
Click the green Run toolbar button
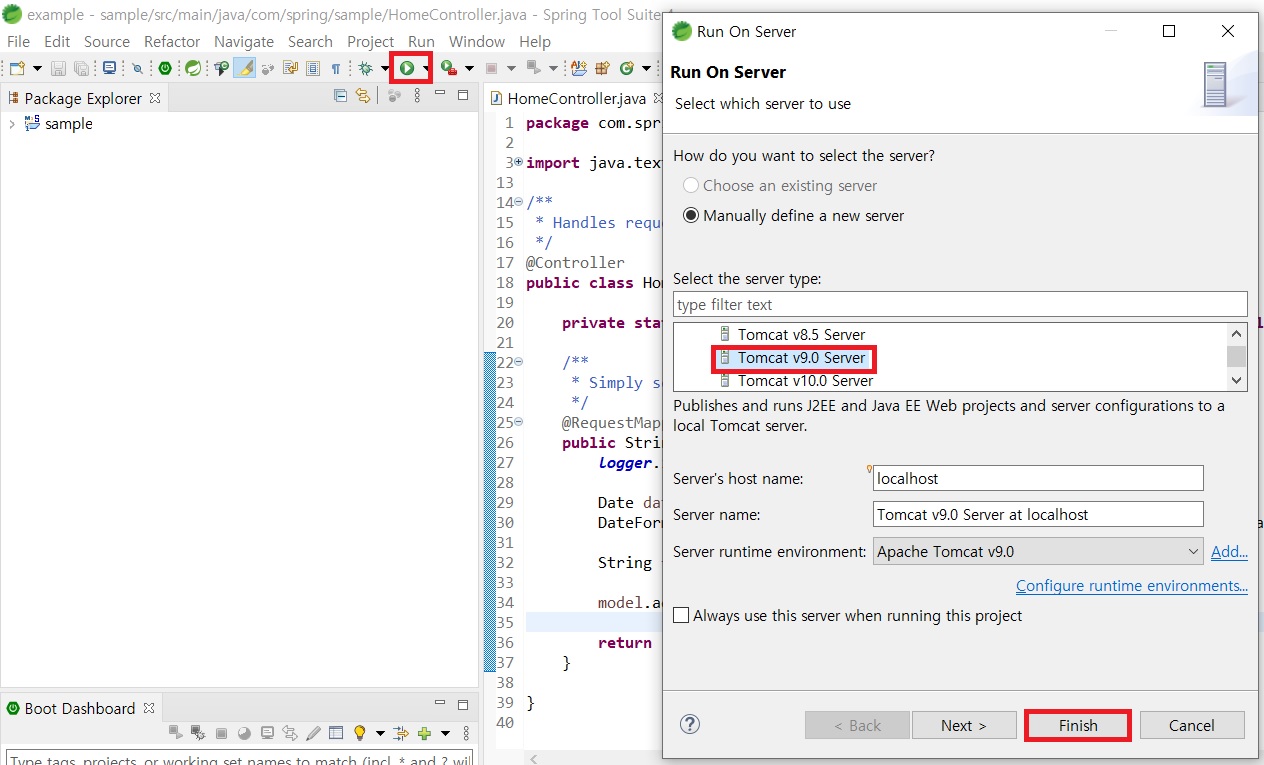click(x=407, y=68)
